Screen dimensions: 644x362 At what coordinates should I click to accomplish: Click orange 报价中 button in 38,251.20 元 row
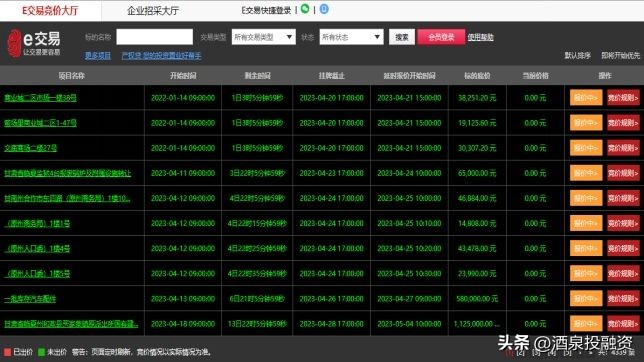(586, 98)
